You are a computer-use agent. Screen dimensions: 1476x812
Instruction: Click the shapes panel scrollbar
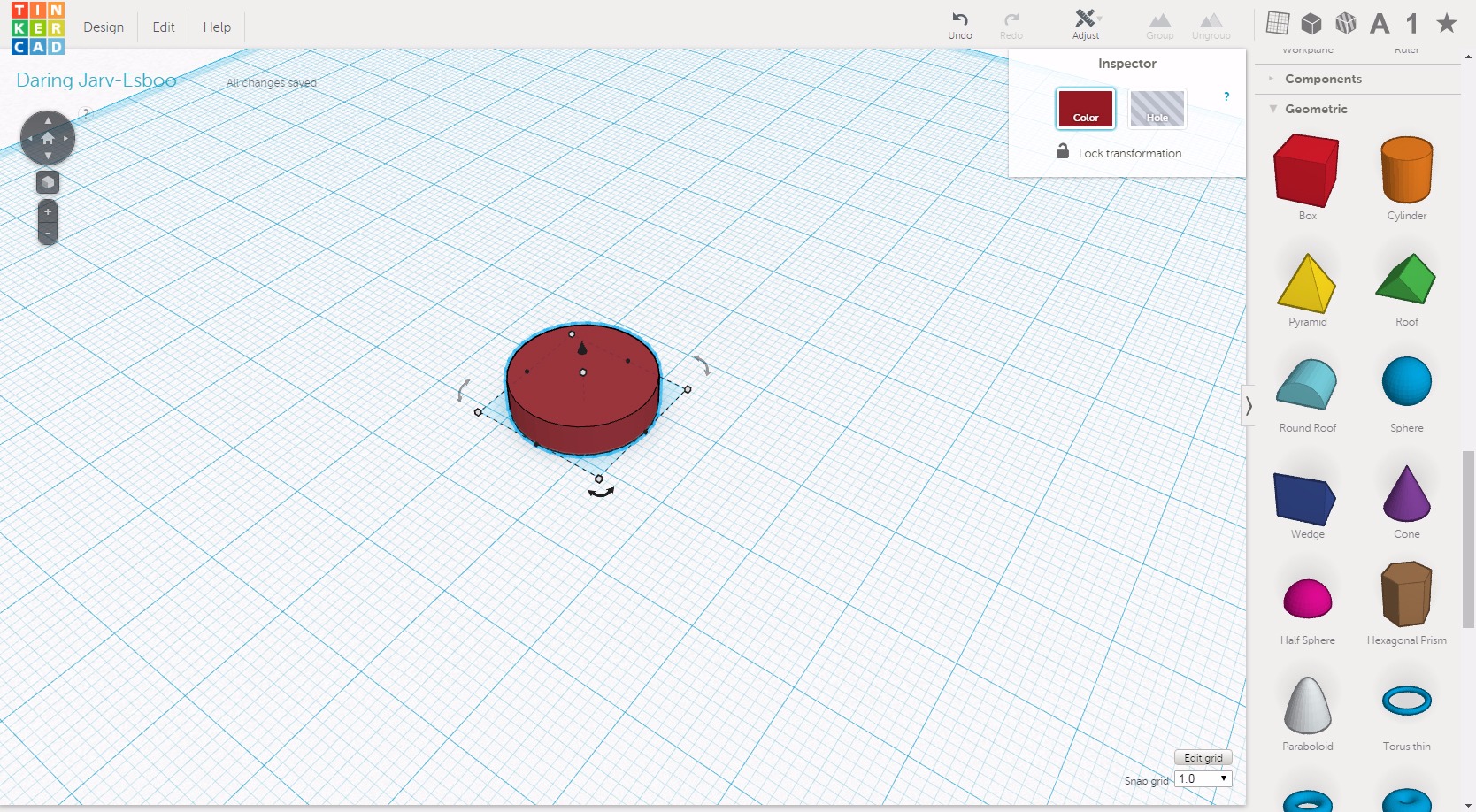click(x=1468, y=540)
